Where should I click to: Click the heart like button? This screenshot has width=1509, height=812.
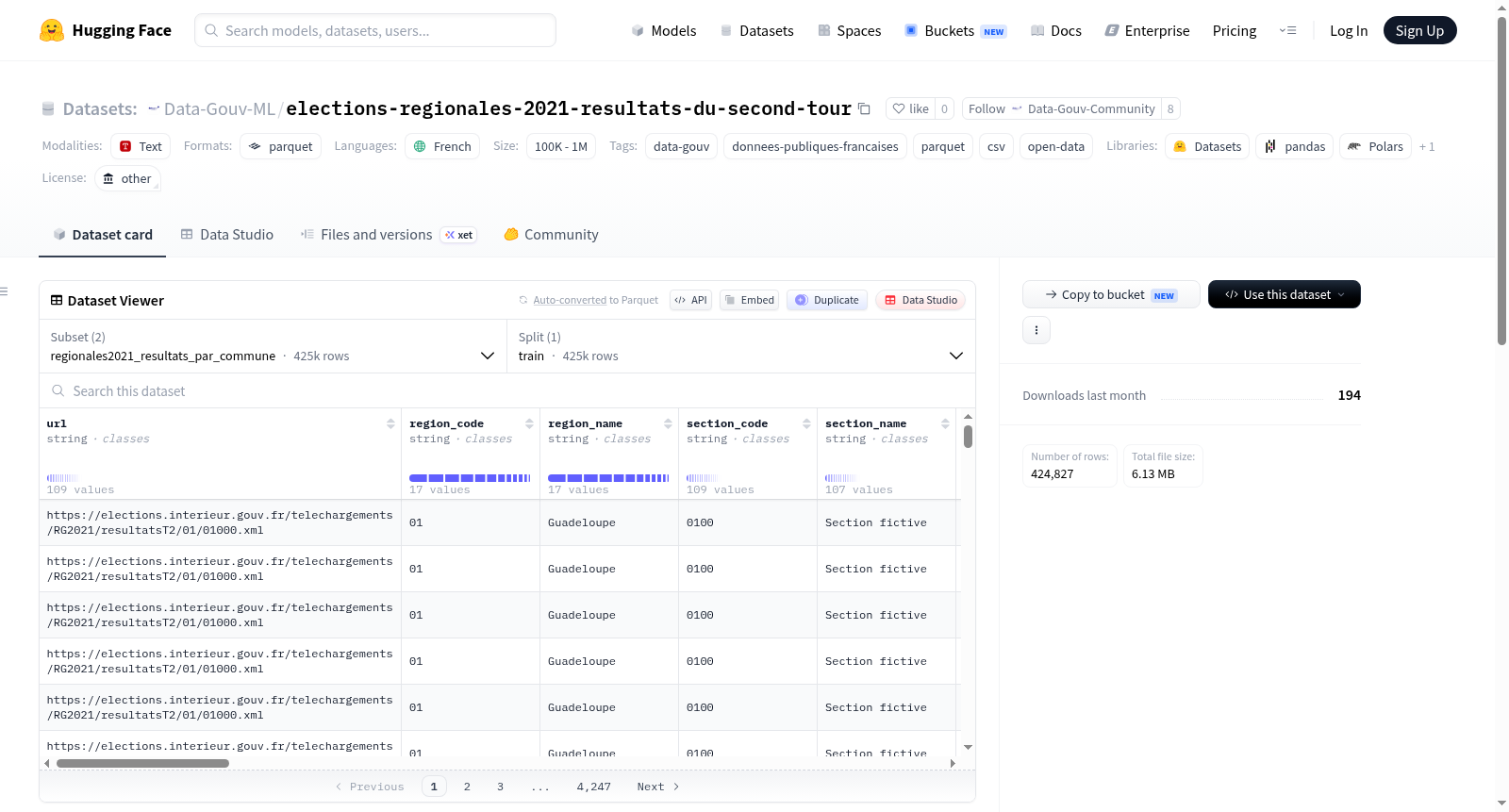pyautogui.click(x=911, y=108)
